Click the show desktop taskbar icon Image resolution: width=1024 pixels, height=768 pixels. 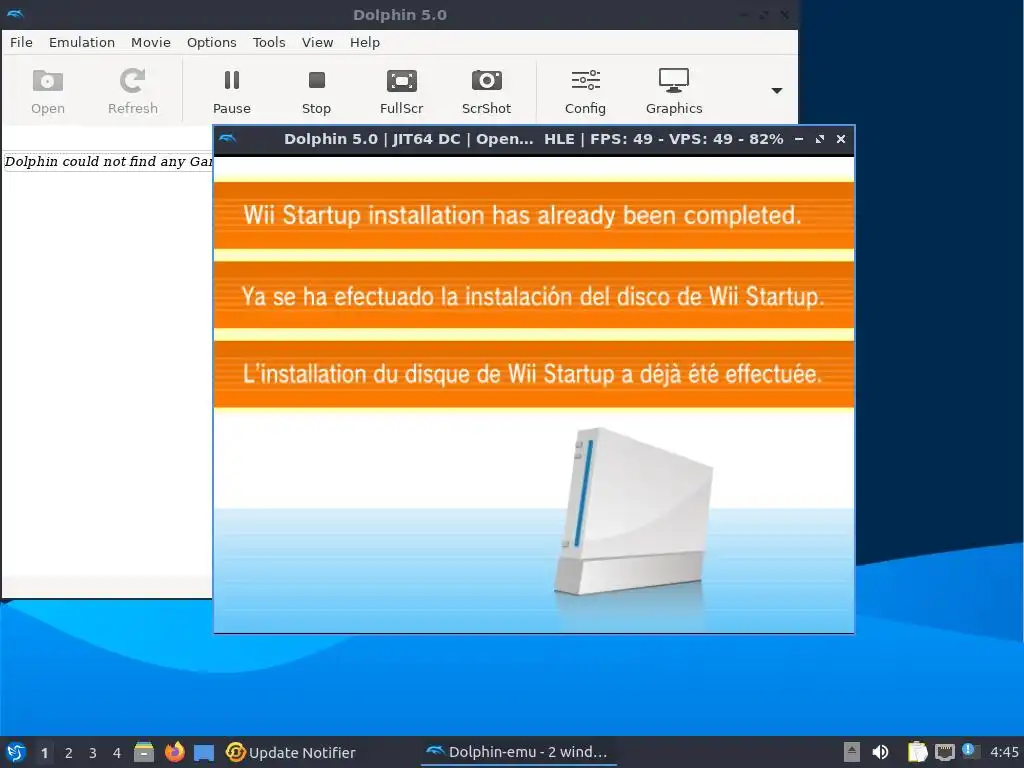click(x=204, y=752)
